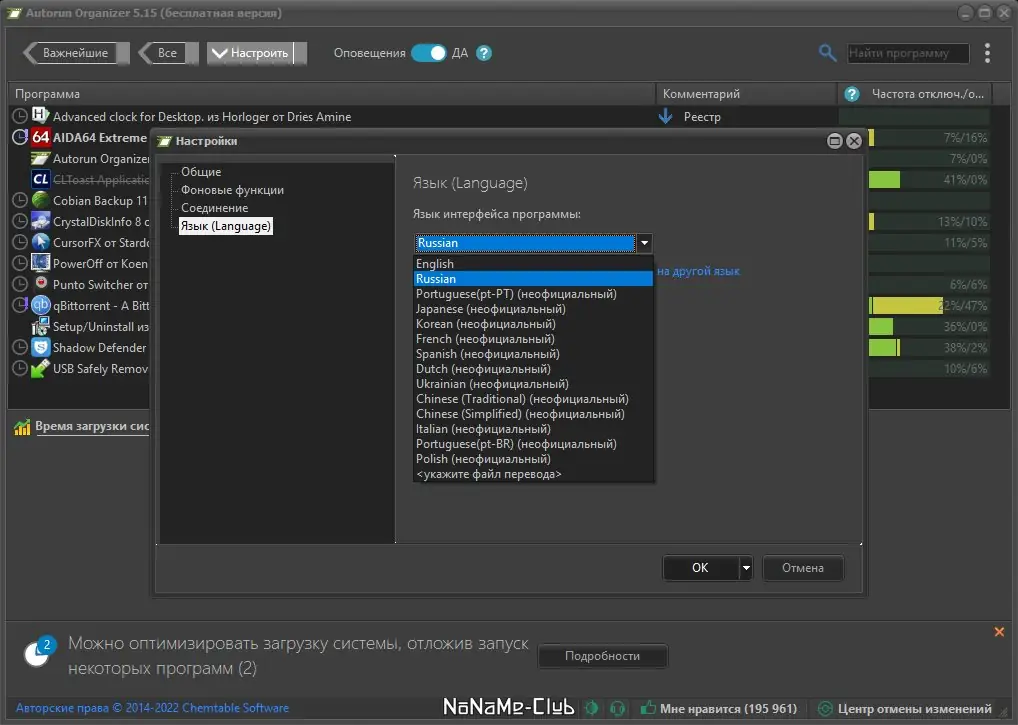Click the help icon next to Оповещения
Screen dimensions: 1018x725
click(x=484, y=53)
